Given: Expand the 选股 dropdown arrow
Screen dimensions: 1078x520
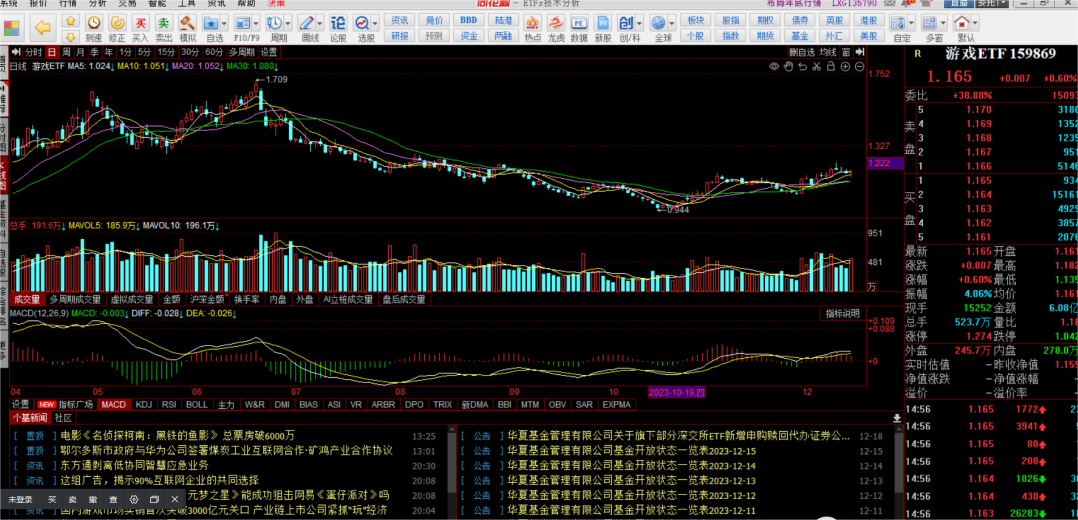Looking at the screenshot, I should tap(376, 23).
